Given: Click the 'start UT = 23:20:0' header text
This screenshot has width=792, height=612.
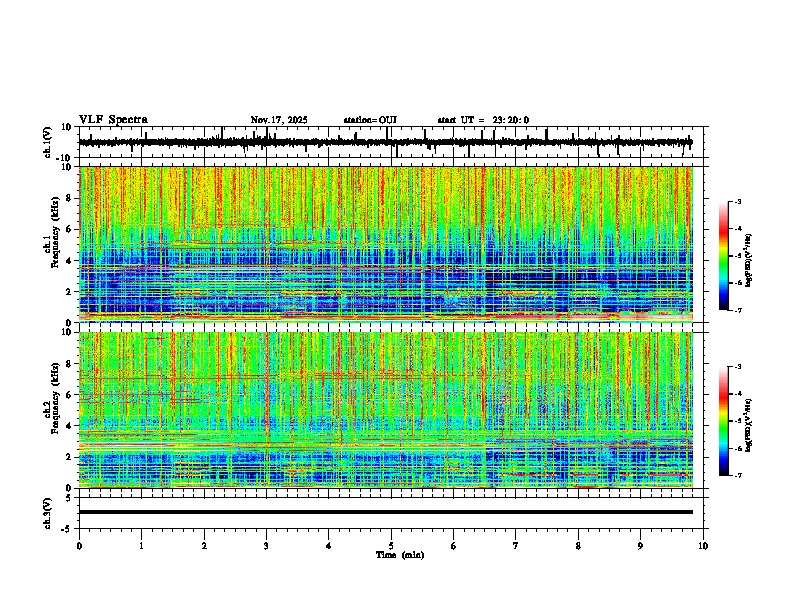Looking at the screenshot, I should pos(483,120).
